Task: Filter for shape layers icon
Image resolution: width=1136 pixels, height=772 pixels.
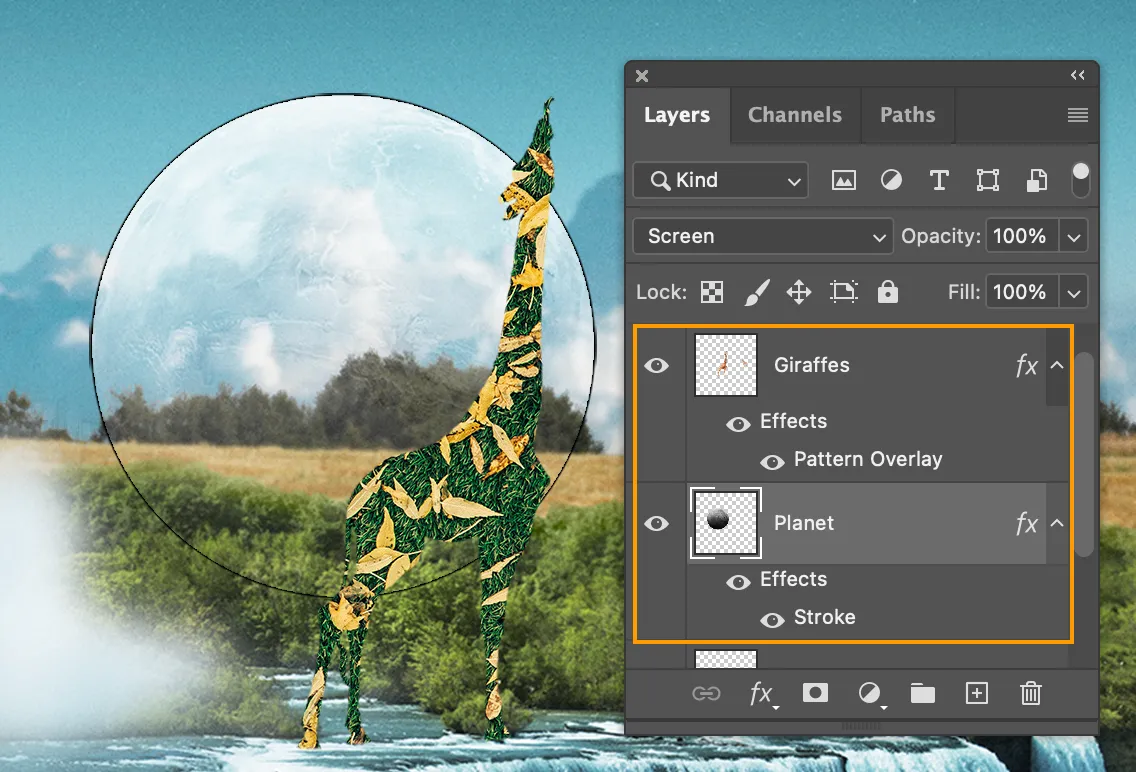Action: 987,180
